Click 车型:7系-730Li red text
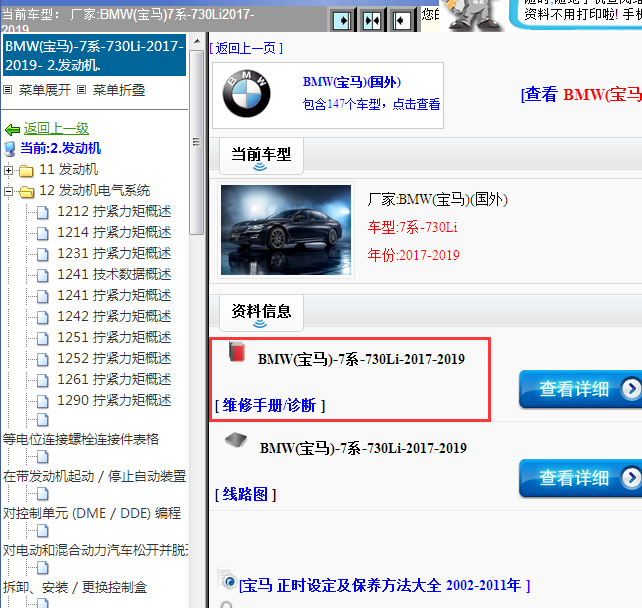Screen dimensions: 642x608 click(x=412, y=227)
